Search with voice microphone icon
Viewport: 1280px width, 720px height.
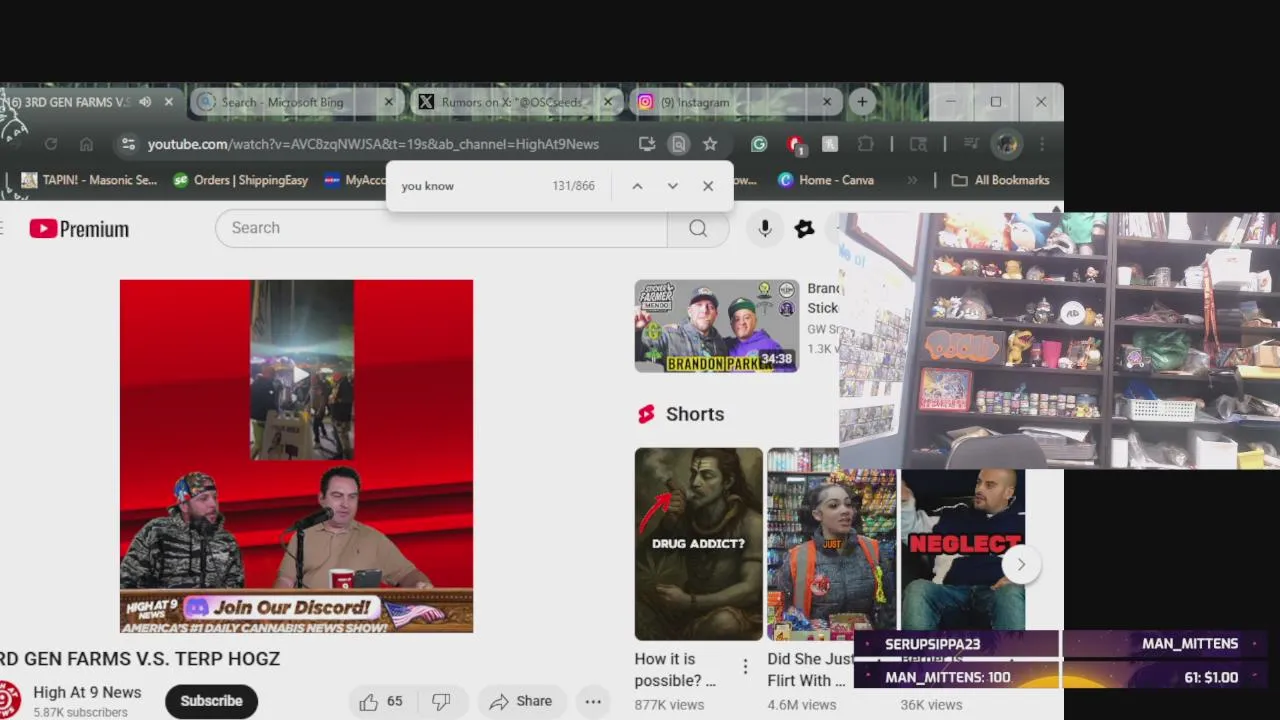coord(764,228)
